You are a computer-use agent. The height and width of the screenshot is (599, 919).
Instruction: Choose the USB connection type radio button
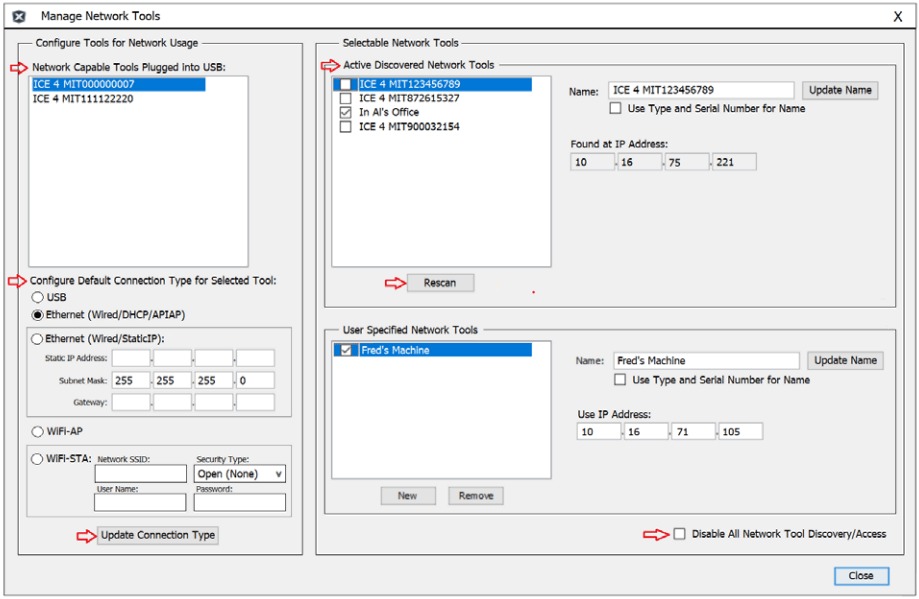coord(38,297)
